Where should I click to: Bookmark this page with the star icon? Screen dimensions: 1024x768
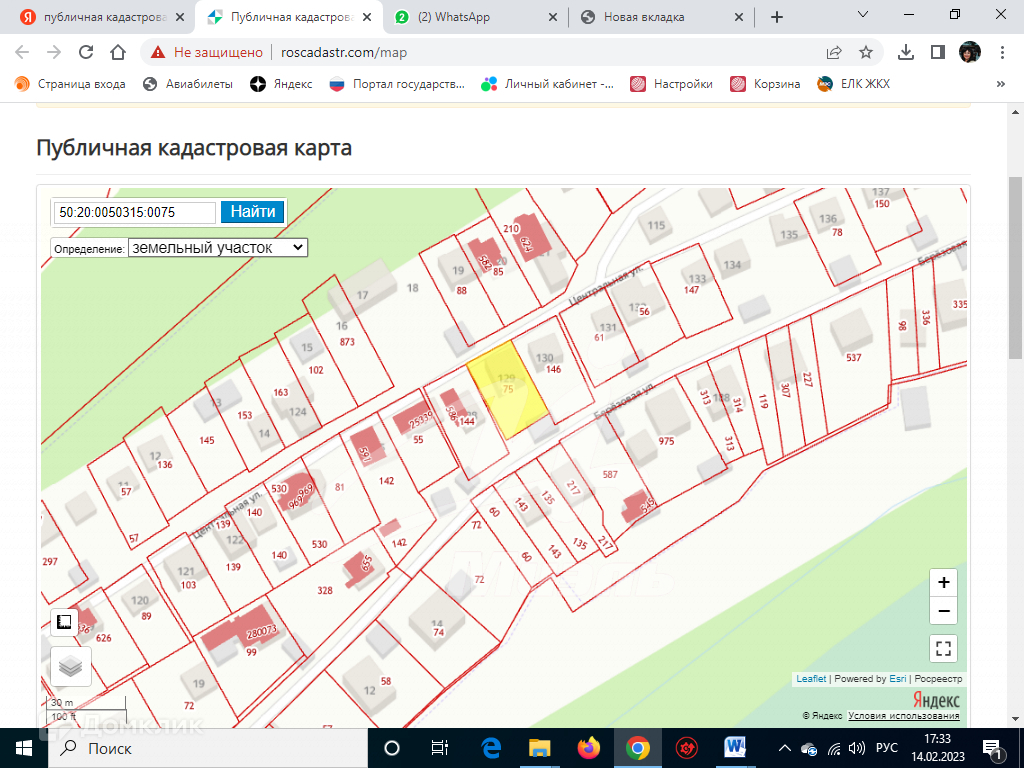(866, 52)
